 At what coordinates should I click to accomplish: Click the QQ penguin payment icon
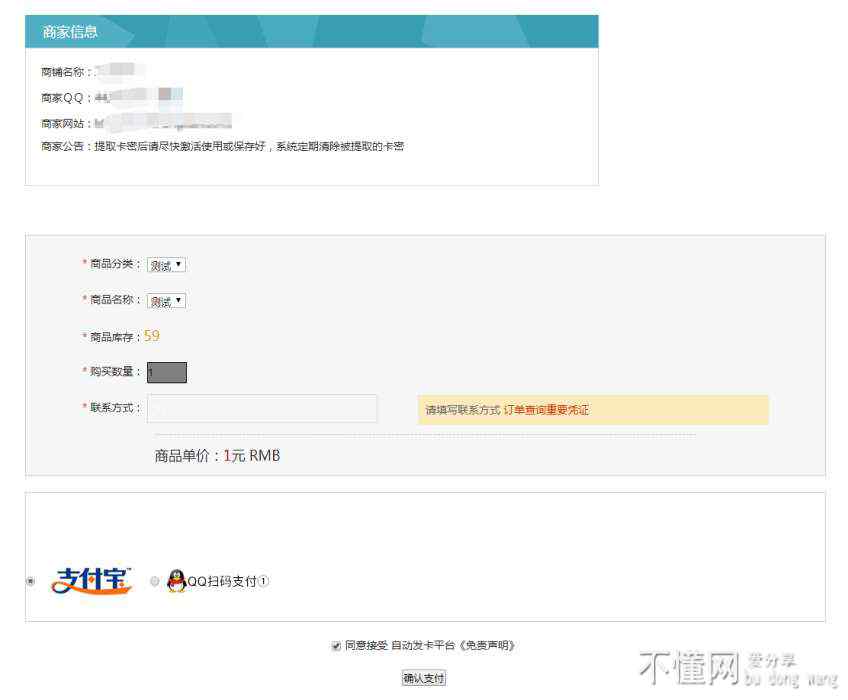(x=176, y=581)
